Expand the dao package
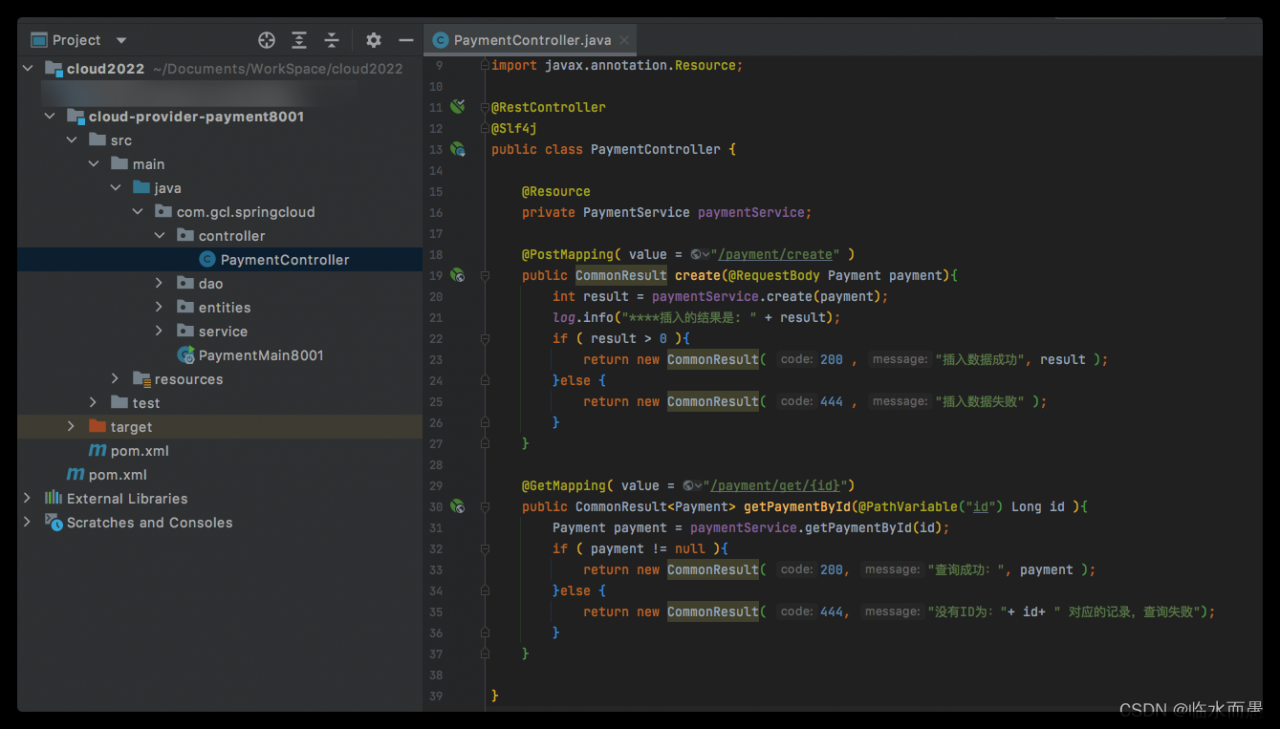This screenshot has width=1280, height=729. click(160, 283)
